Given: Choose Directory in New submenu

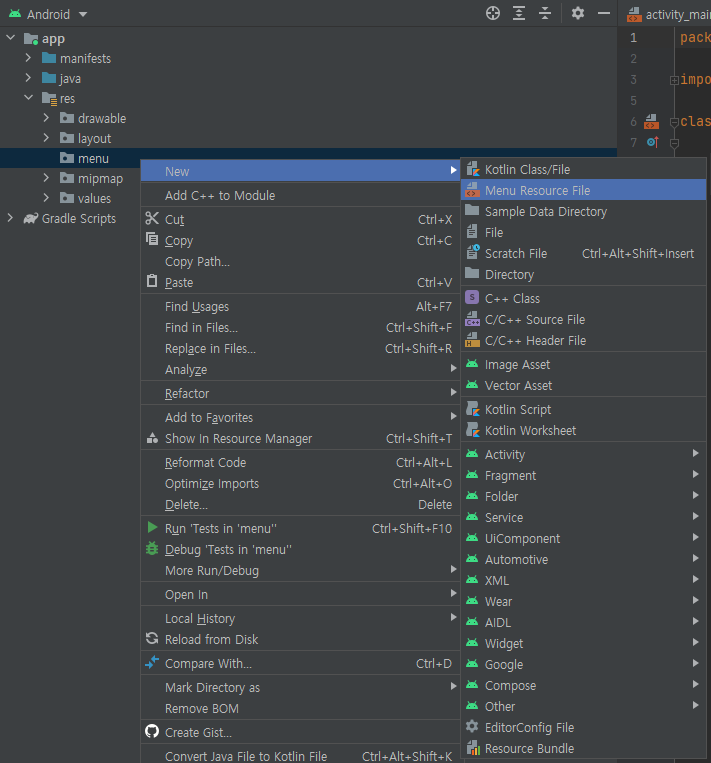Looking at the screenshot, I should click(583, 274).
